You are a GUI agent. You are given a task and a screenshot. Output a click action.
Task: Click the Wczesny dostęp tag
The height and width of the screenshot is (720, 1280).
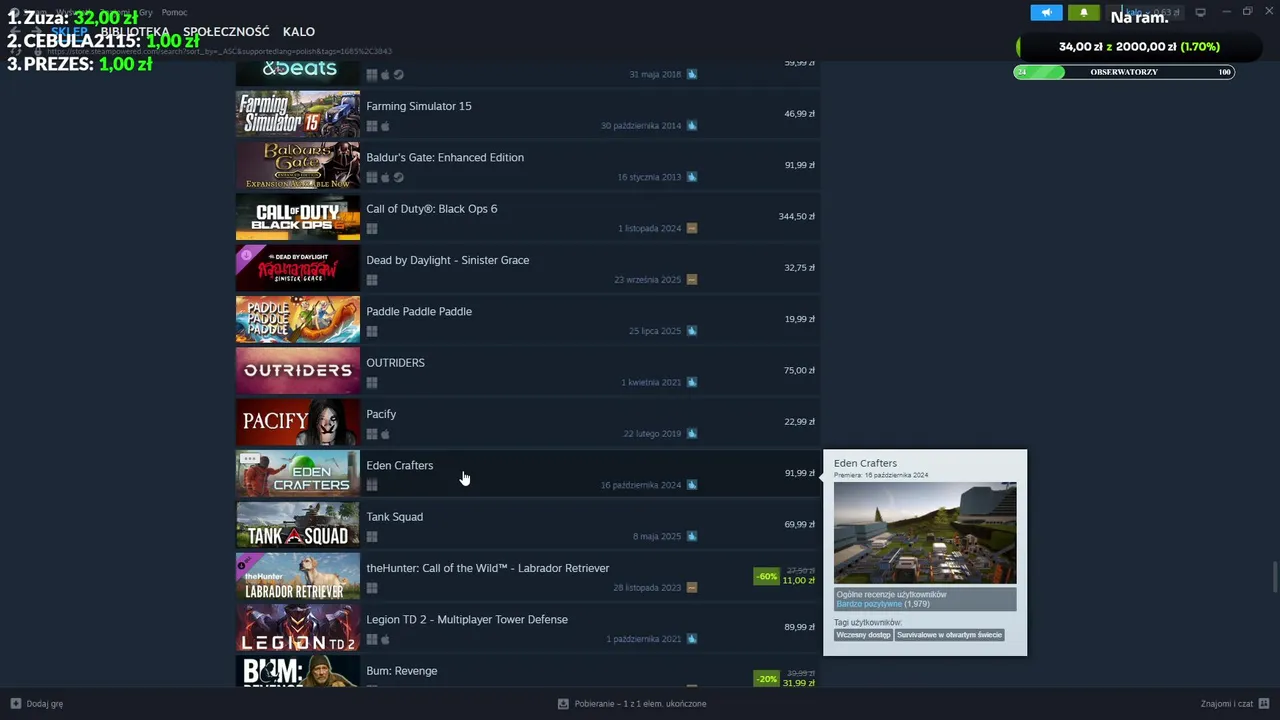864,635
